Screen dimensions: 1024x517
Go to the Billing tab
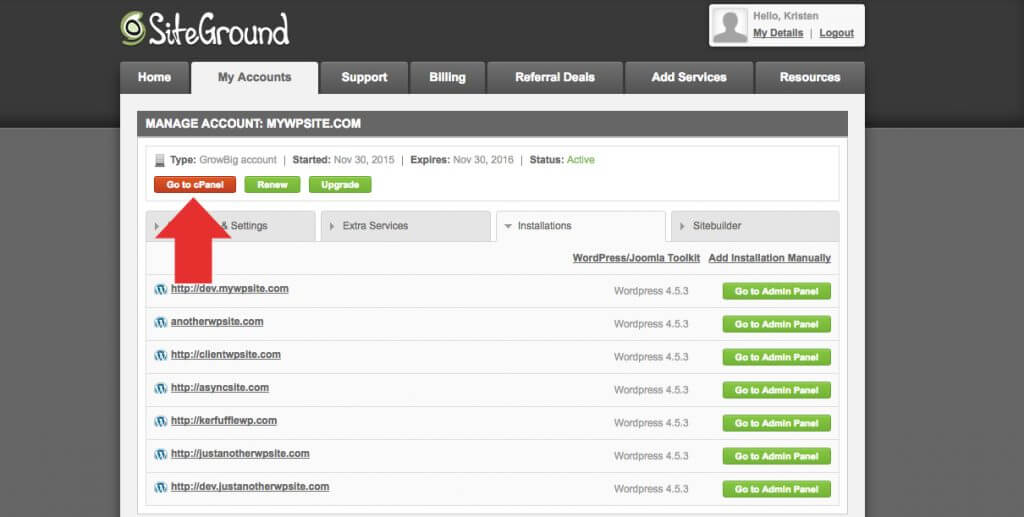pos(447,77)
